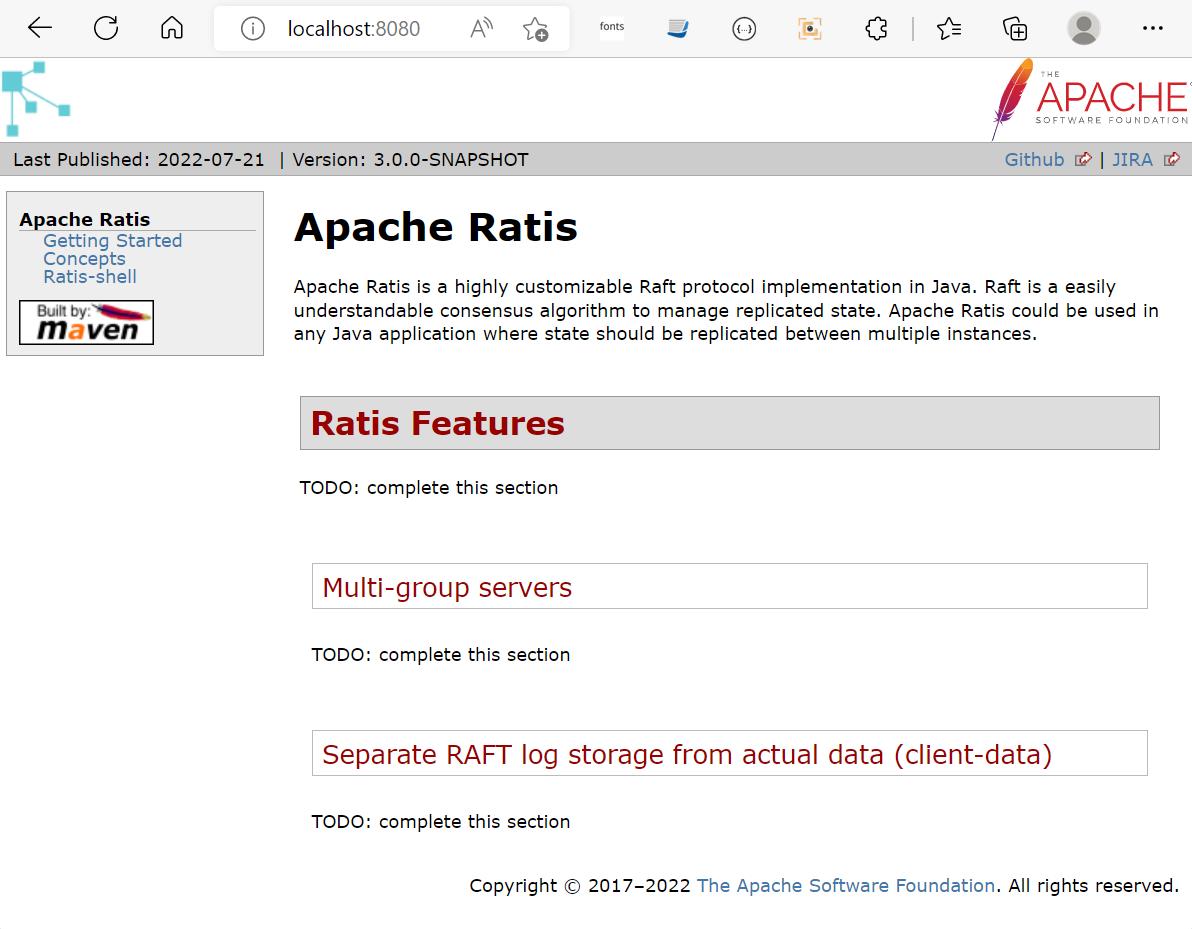The width and height of the screenshot is (1192, 929).
Task: Add this page to favorites
Action: tap(535, 29)
